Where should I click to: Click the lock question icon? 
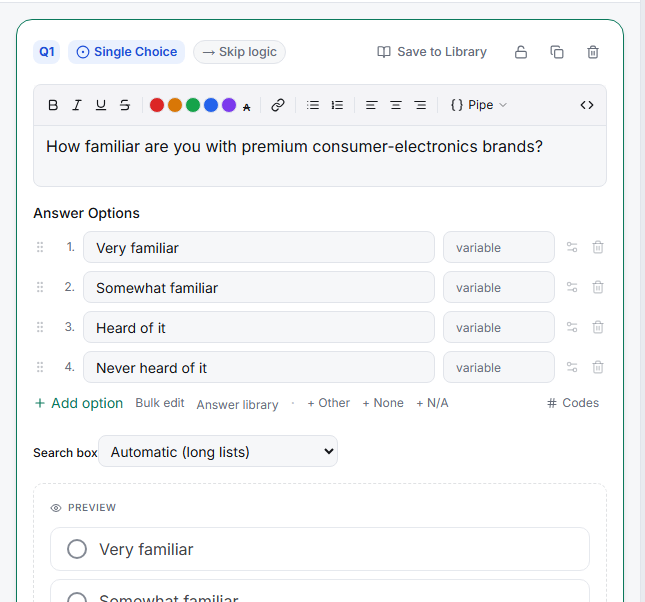[x=521, y=52]
